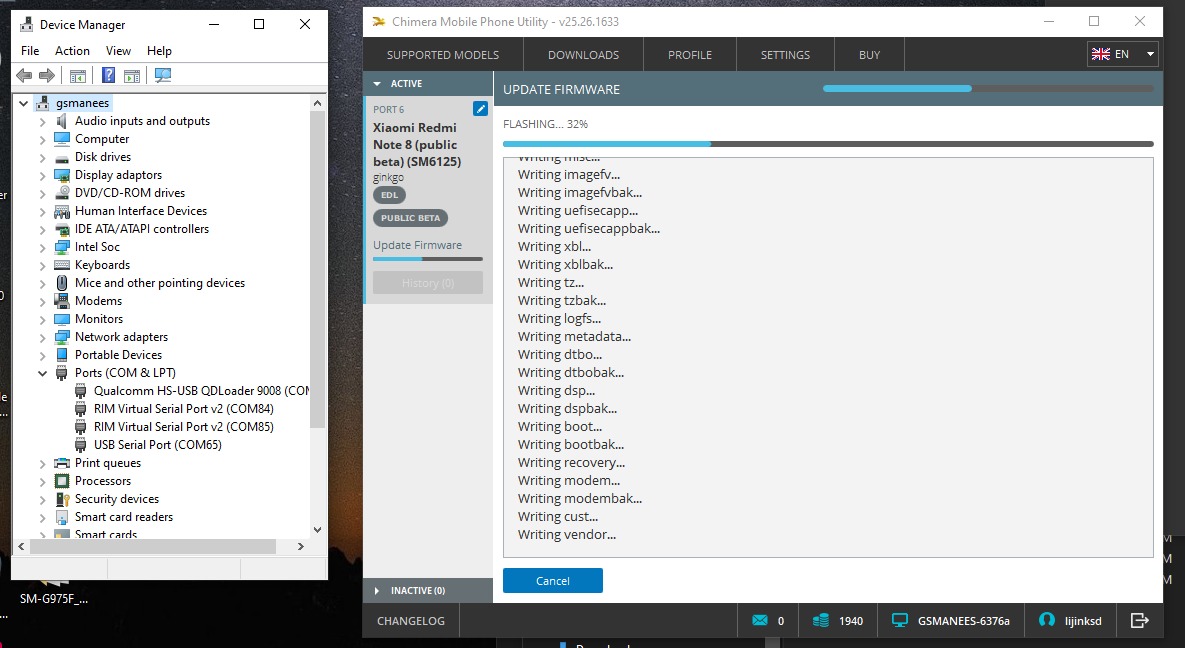Screen dimensions: 1185x648
Task: Click the Update Firmware progress bar in the sidebar
Action: pos(428,259)
